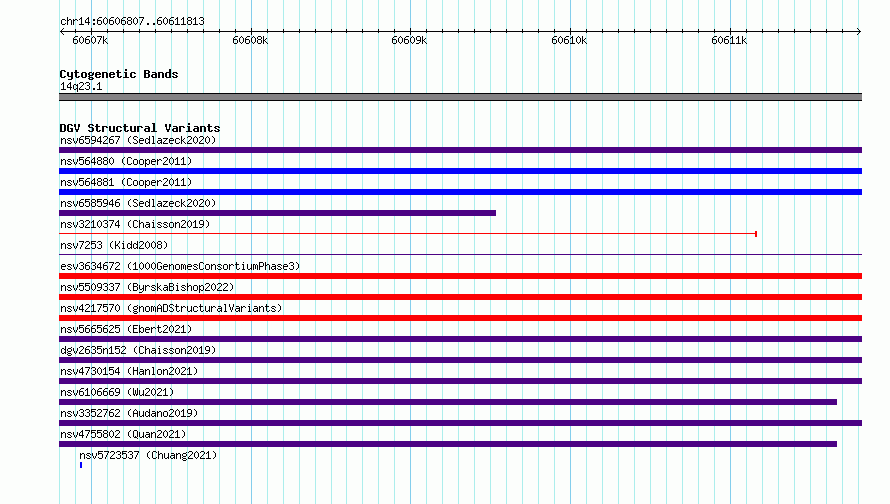The height and width of the screenshot is (504, 890).
Task: Click the 14q23.1 band label
Action: pyautogui.click(x=81, y=86)
